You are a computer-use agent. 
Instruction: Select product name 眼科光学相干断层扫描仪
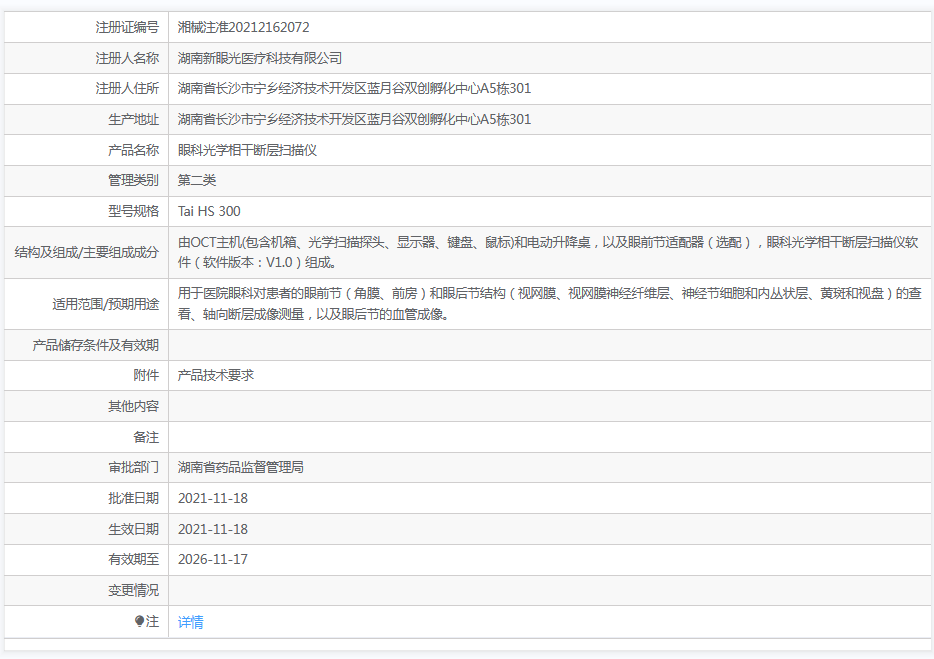247,150
